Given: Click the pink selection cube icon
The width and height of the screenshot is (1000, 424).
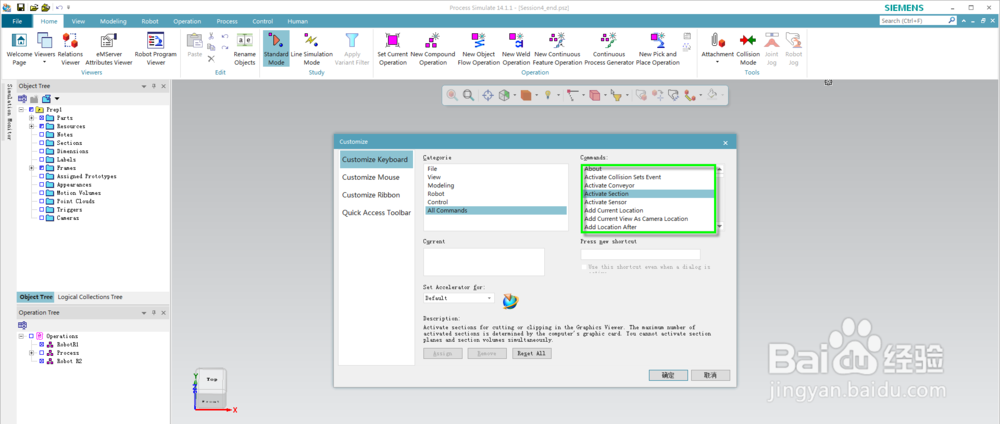Looking at the screenshot, I should pyautogui.click(x=594, y=95).
